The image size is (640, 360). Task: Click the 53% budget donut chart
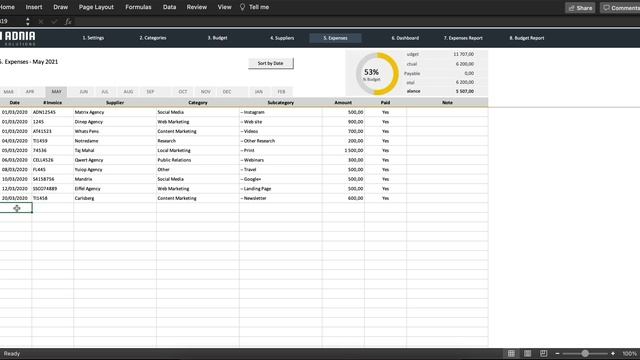pyautogui.click(x=377, y=73)
